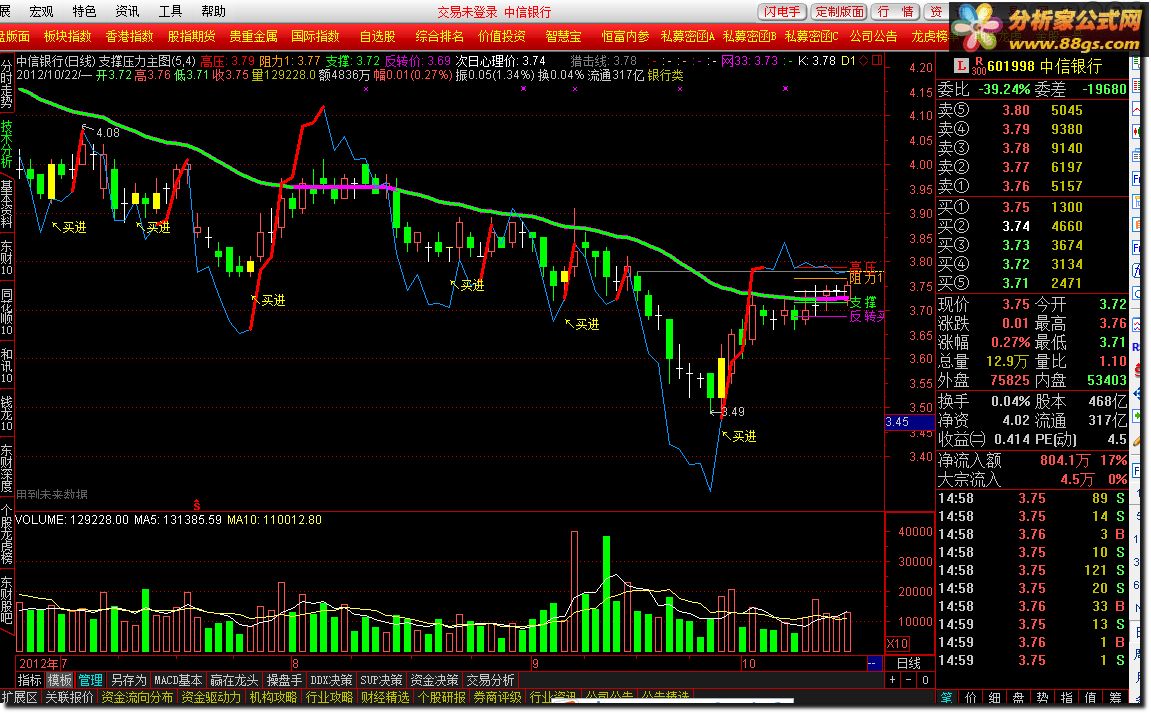Click the minus zoom button
Viewport: 1151px width, 713px height.
909,680
